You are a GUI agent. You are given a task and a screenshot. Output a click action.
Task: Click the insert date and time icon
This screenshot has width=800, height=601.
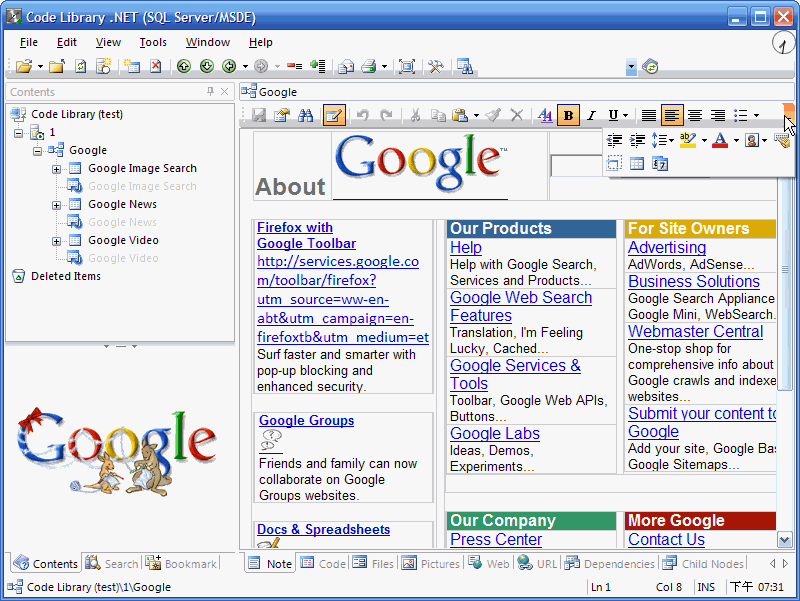pos(660,164)
